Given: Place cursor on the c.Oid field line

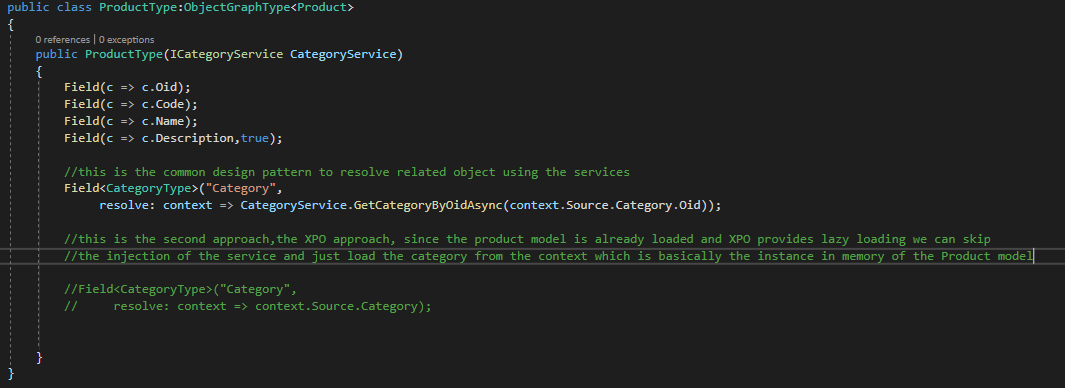Looking at the screenshot, I should 128,87.
